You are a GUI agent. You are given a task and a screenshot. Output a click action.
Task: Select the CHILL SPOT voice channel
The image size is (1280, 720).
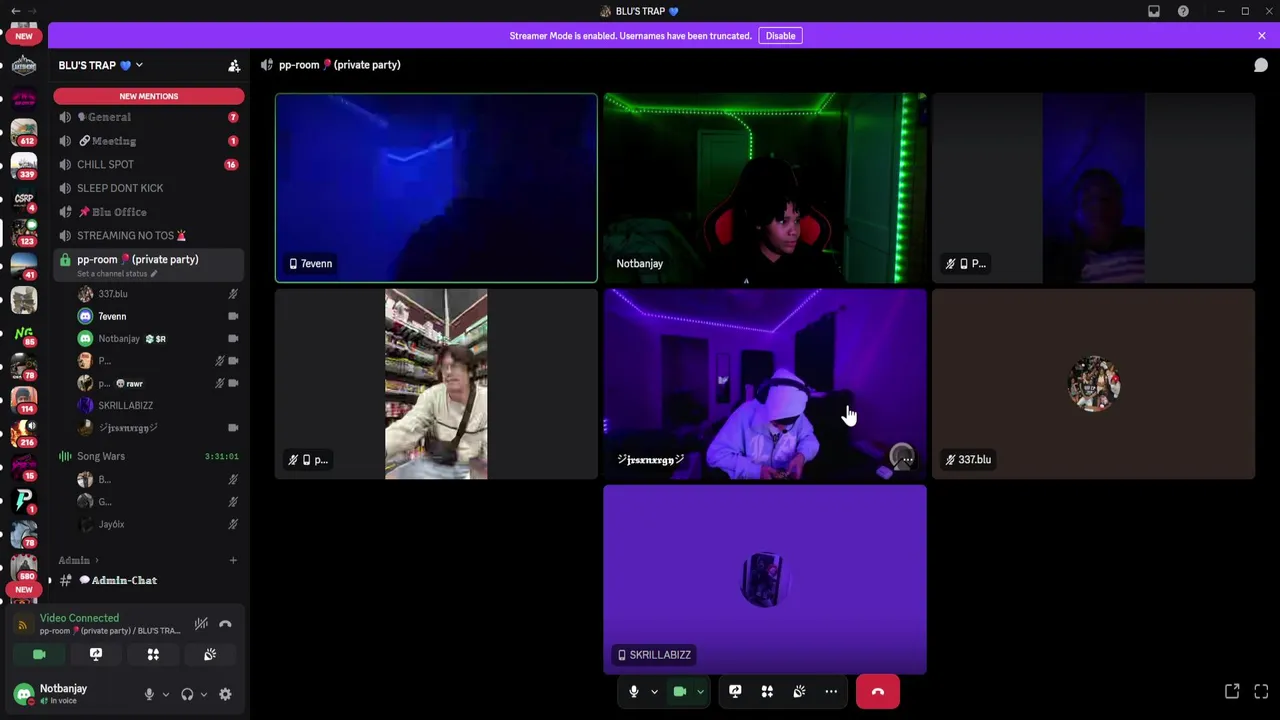148,164
